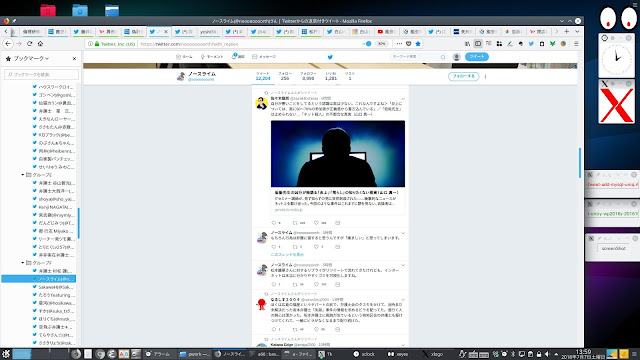Select the ツイート 12,204 profile tab
640x360 pixels.
(x=263, y=76)
